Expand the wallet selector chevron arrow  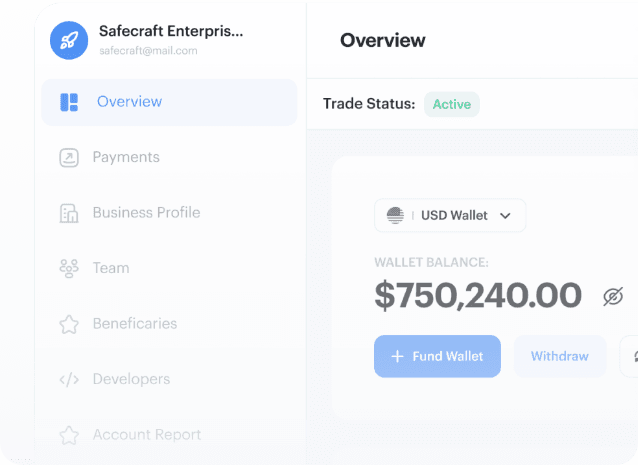click(x=505, y=216)
